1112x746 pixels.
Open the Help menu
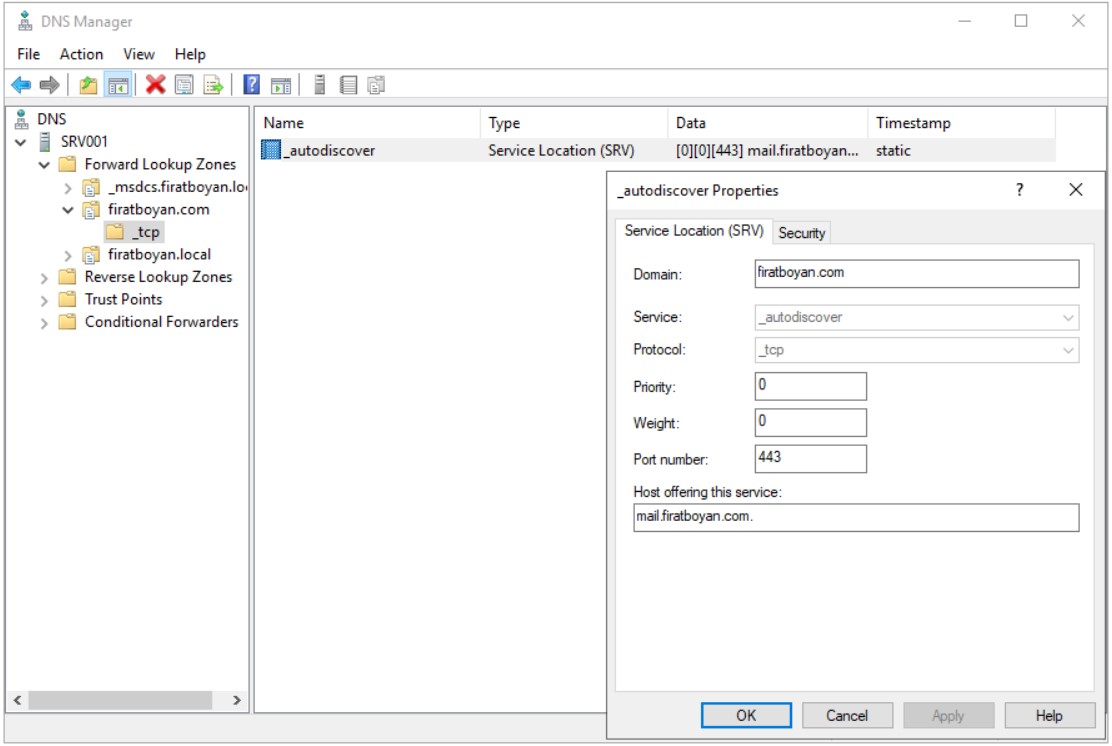point(190,54)
